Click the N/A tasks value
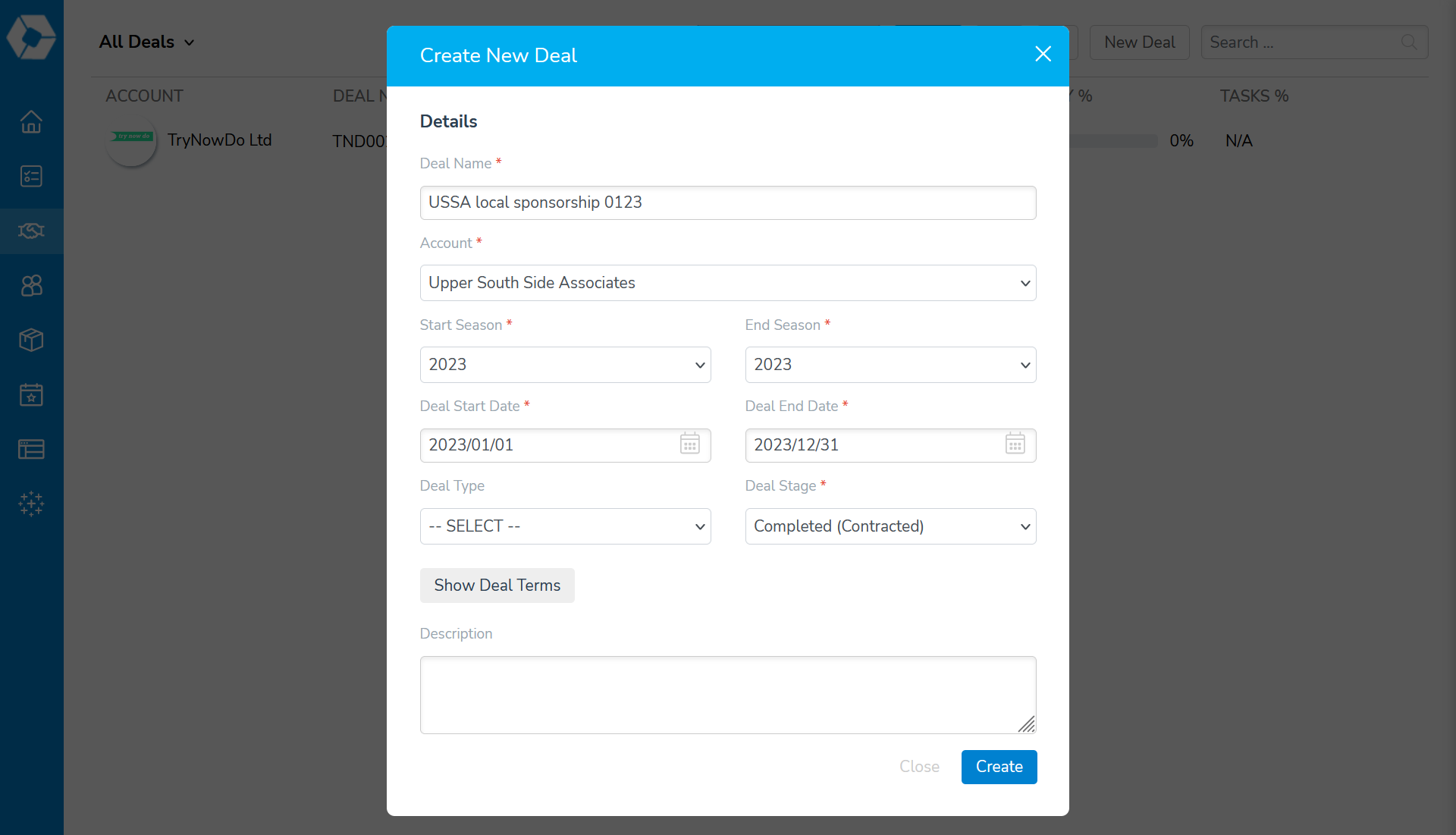Screen dimensions: 1456x835 tap(1239, 141)
